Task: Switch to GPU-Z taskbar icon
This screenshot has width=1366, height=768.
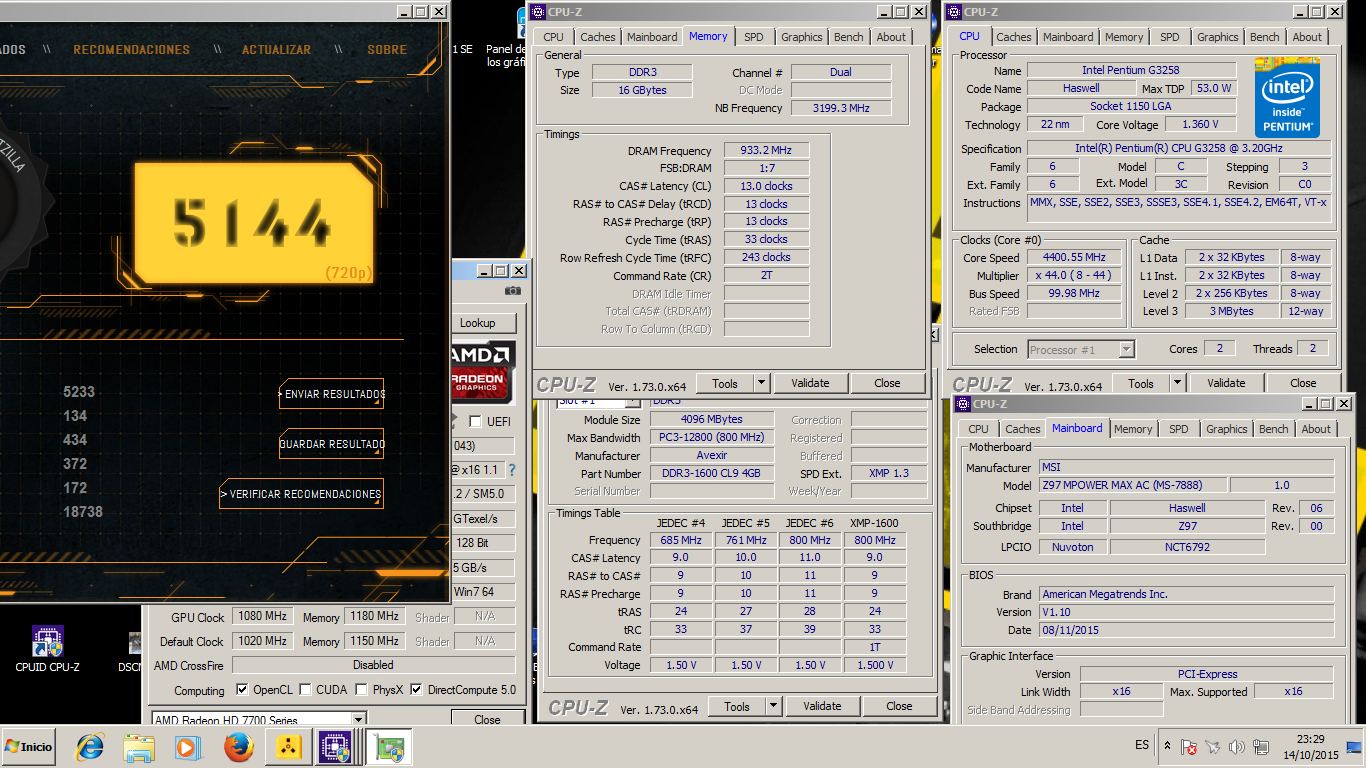Action: click(x=387, y=747)
